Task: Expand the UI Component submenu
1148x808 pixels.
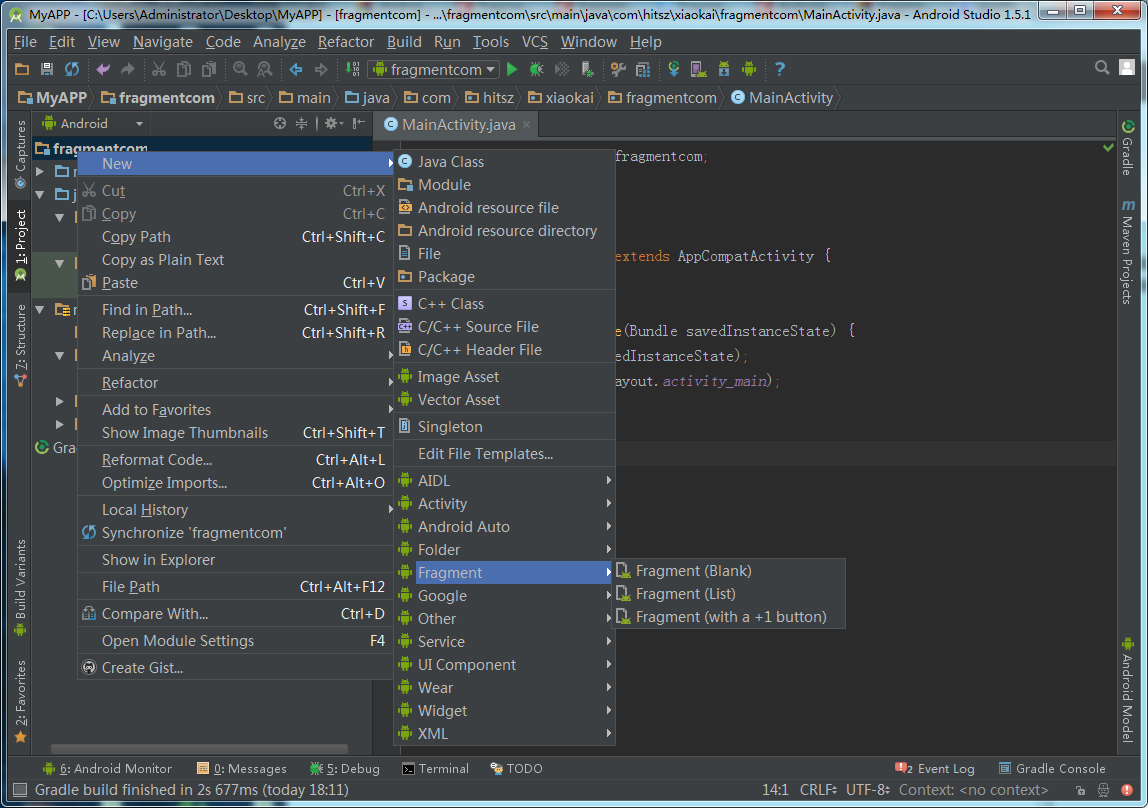Action: (504, 665)
